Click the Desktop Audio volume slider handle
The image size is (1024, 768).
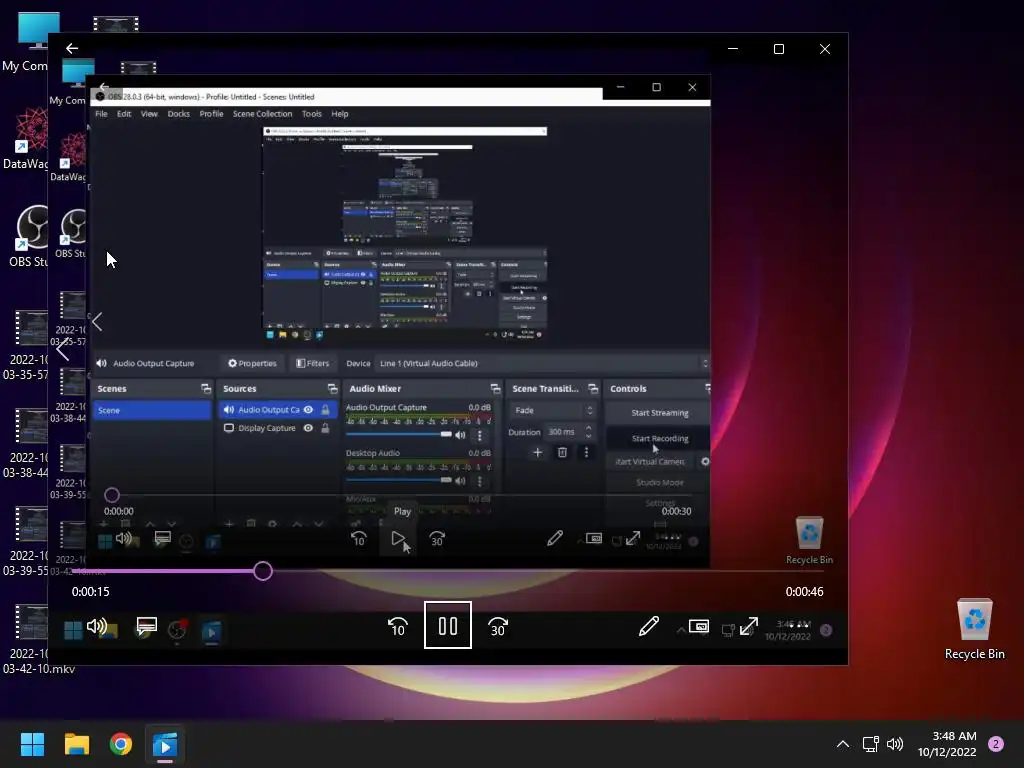click(446, 480)
